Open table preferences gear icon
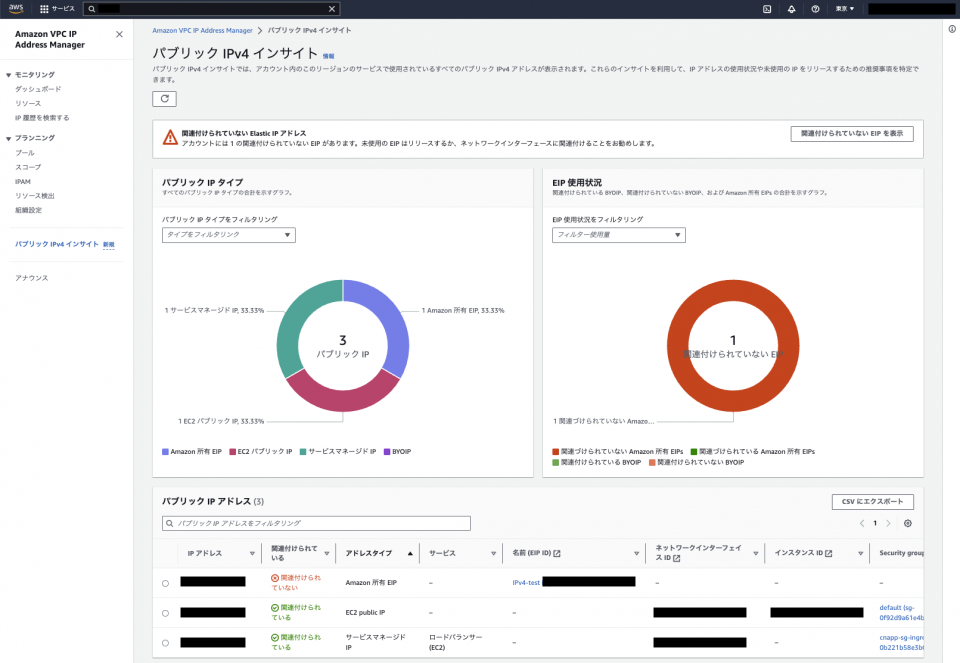Image resolution: width=960 pixels, height=663 pixels. (x=907, y=523)
